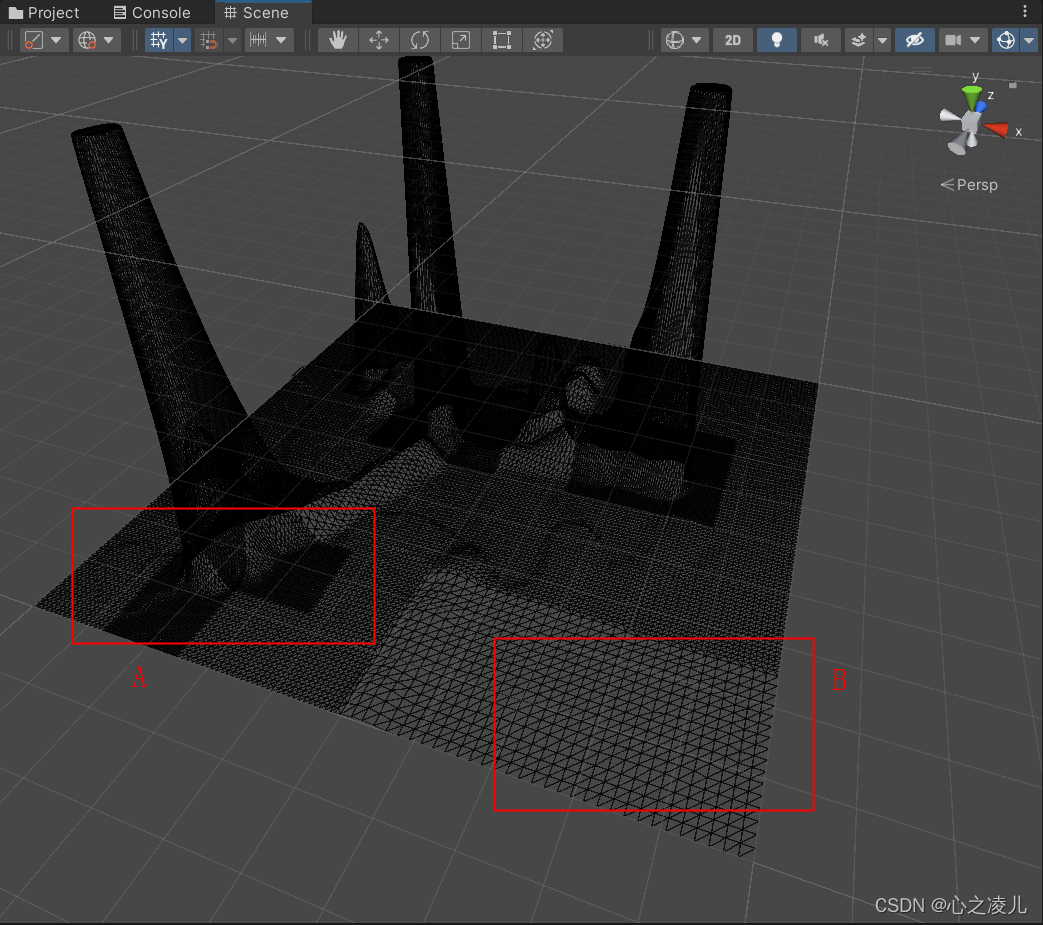Open the panel's three-dot options menu
The image size is (1043, 925).
(1025, 11)
